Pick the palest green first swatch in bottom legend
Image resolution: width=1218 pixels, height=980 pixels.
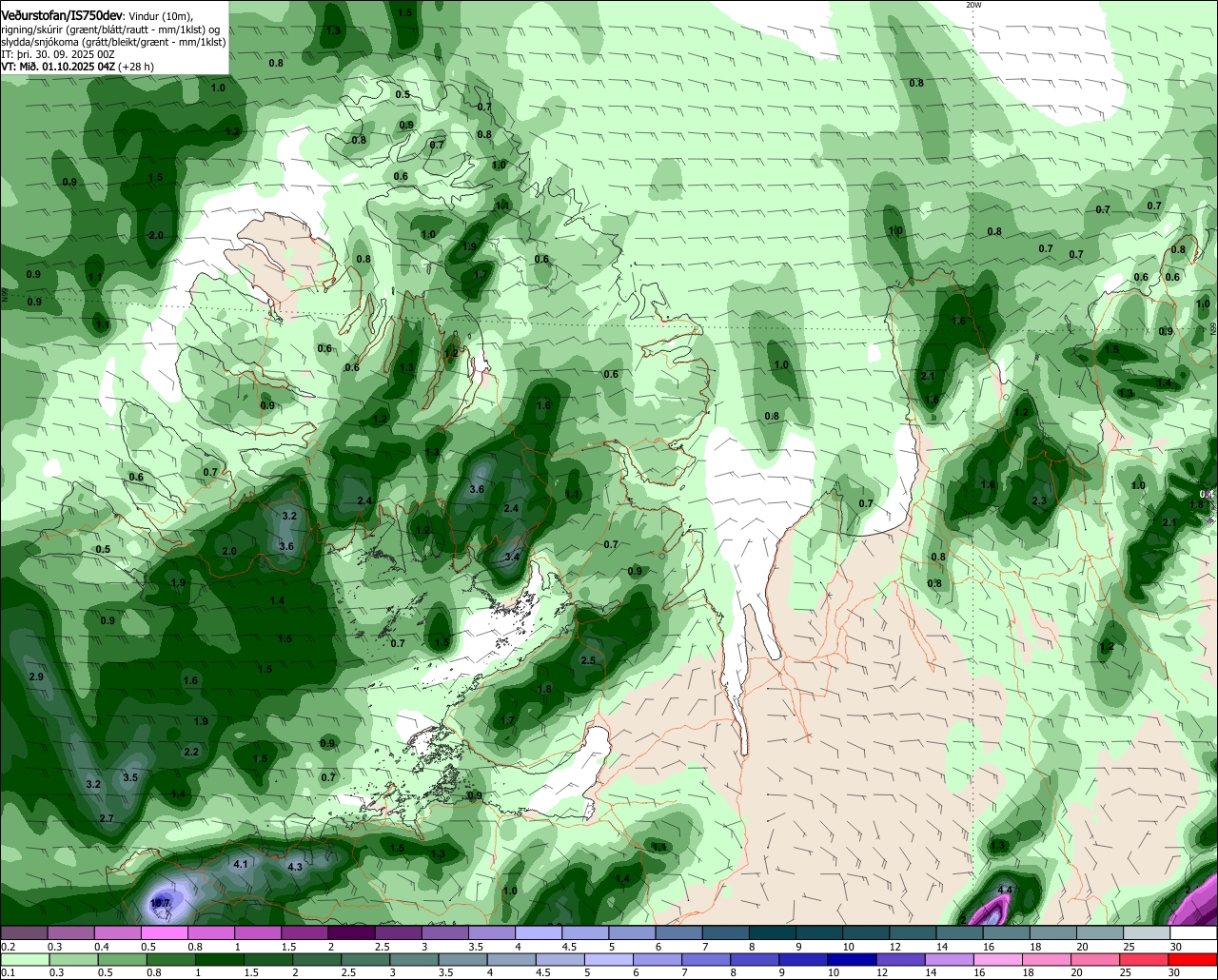pyautogui.click(x=24, y=960)
